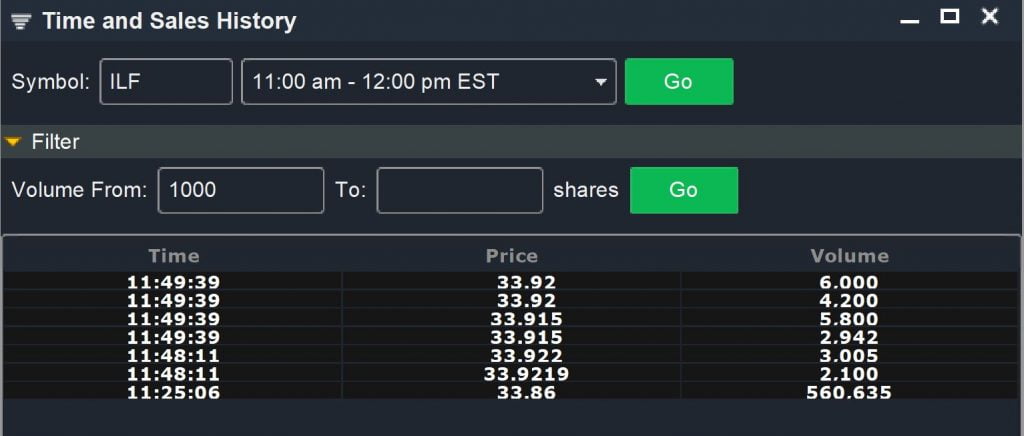Open the window menu icon beside title
This screenshot has height=436, width=1024.
22,22
